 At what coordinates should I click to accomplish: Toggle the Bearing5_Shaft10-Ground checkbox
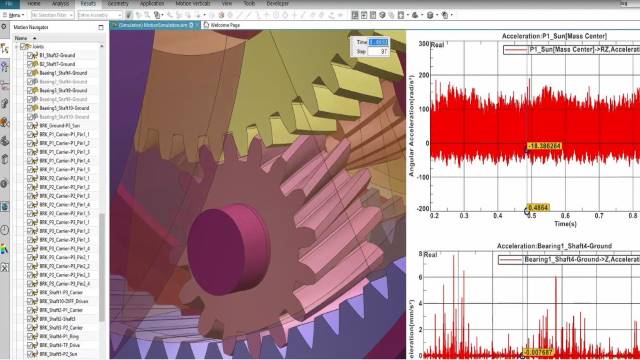point(30,108)
